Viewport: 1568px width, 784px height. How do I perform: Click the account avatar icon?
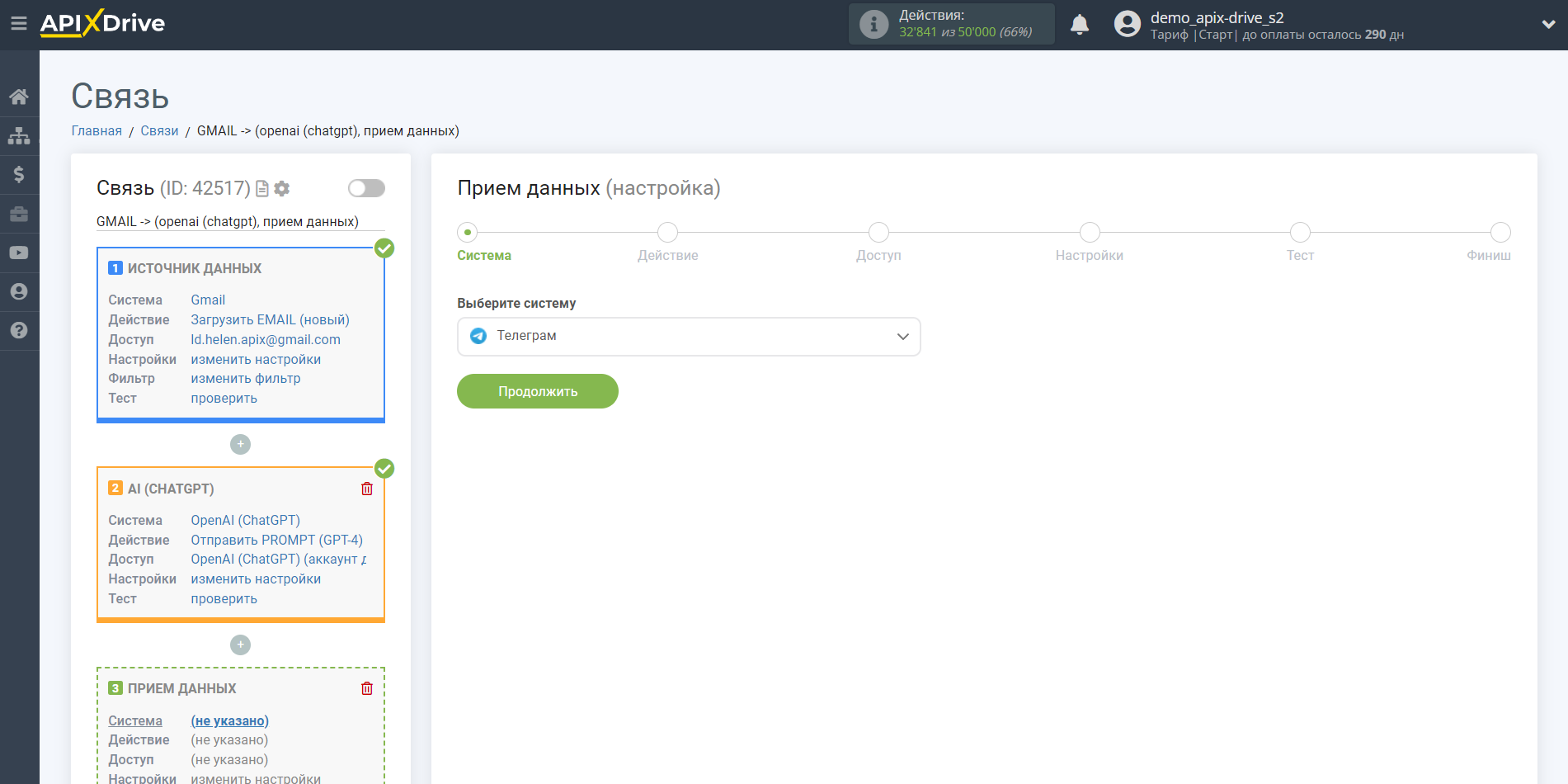point(1127,24)
